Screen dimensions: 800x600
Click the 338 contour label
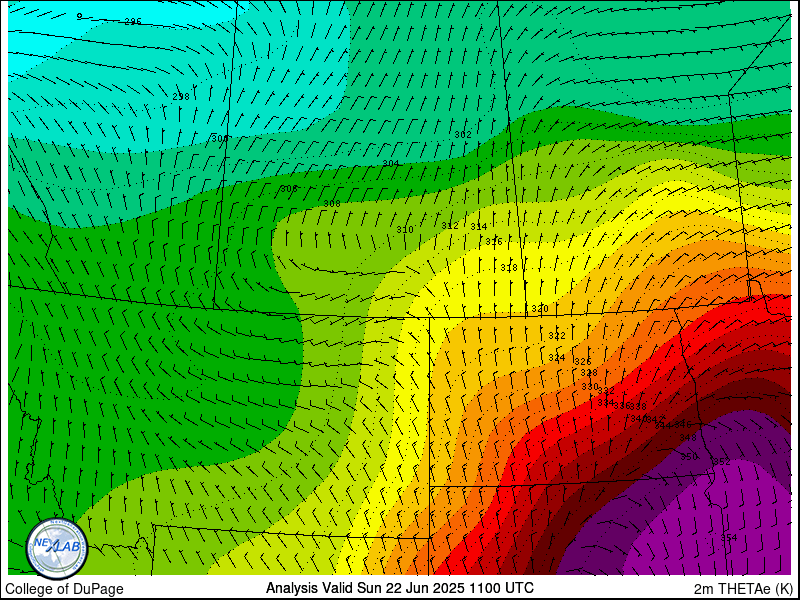(638, 407)
